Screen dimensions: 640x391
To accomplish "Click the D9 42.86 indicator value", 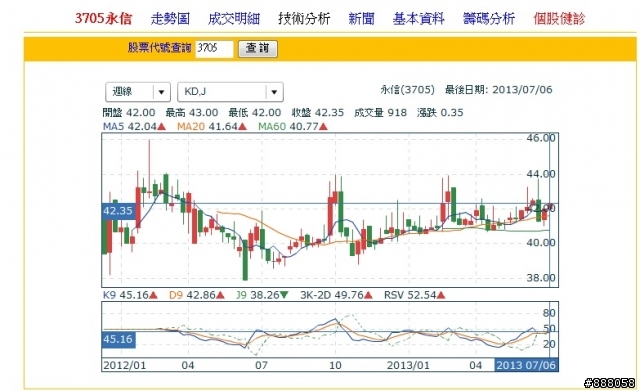I will tap(197, 295).
